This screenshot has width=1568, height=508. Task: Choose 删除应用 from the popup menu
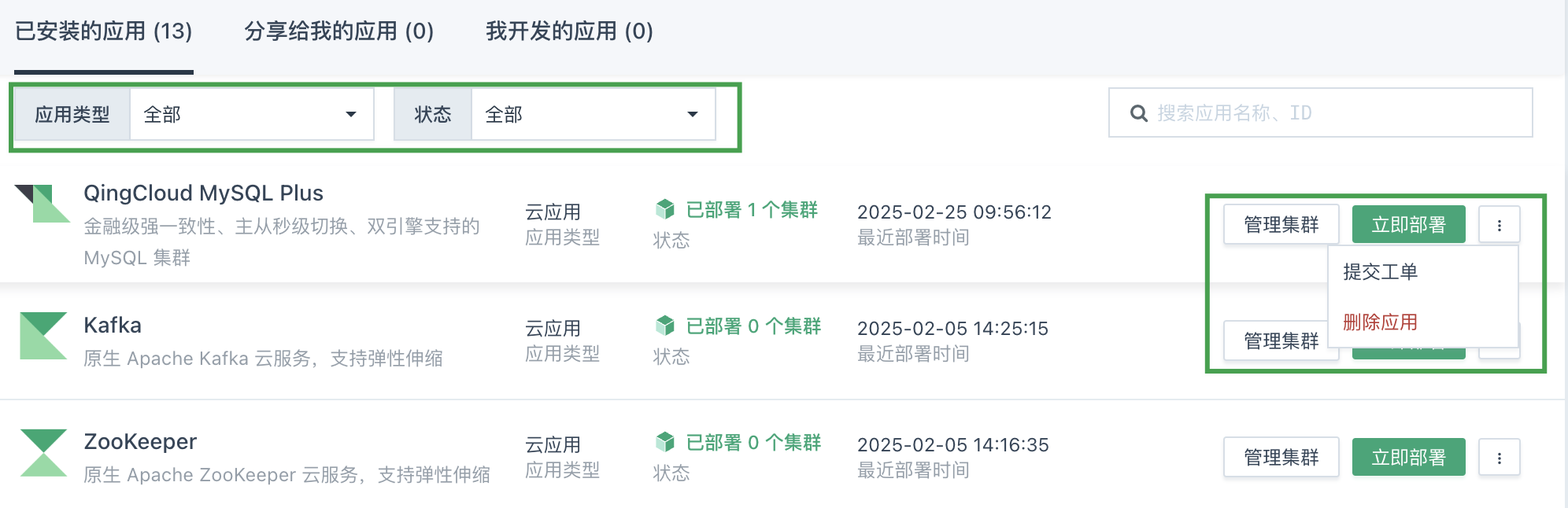[x=1380, y=322]
